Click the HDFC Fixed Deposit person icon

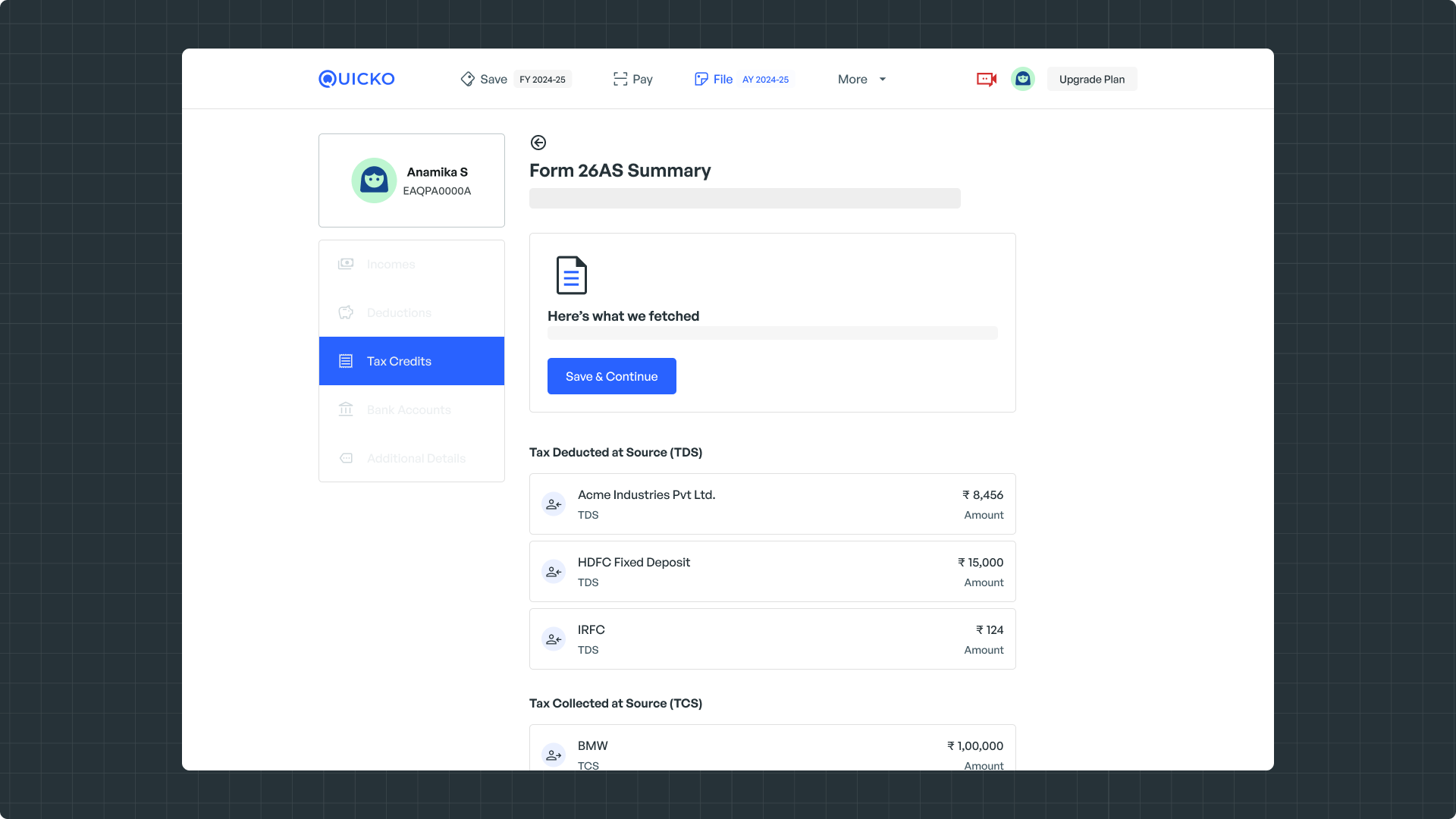click(554, 572)
